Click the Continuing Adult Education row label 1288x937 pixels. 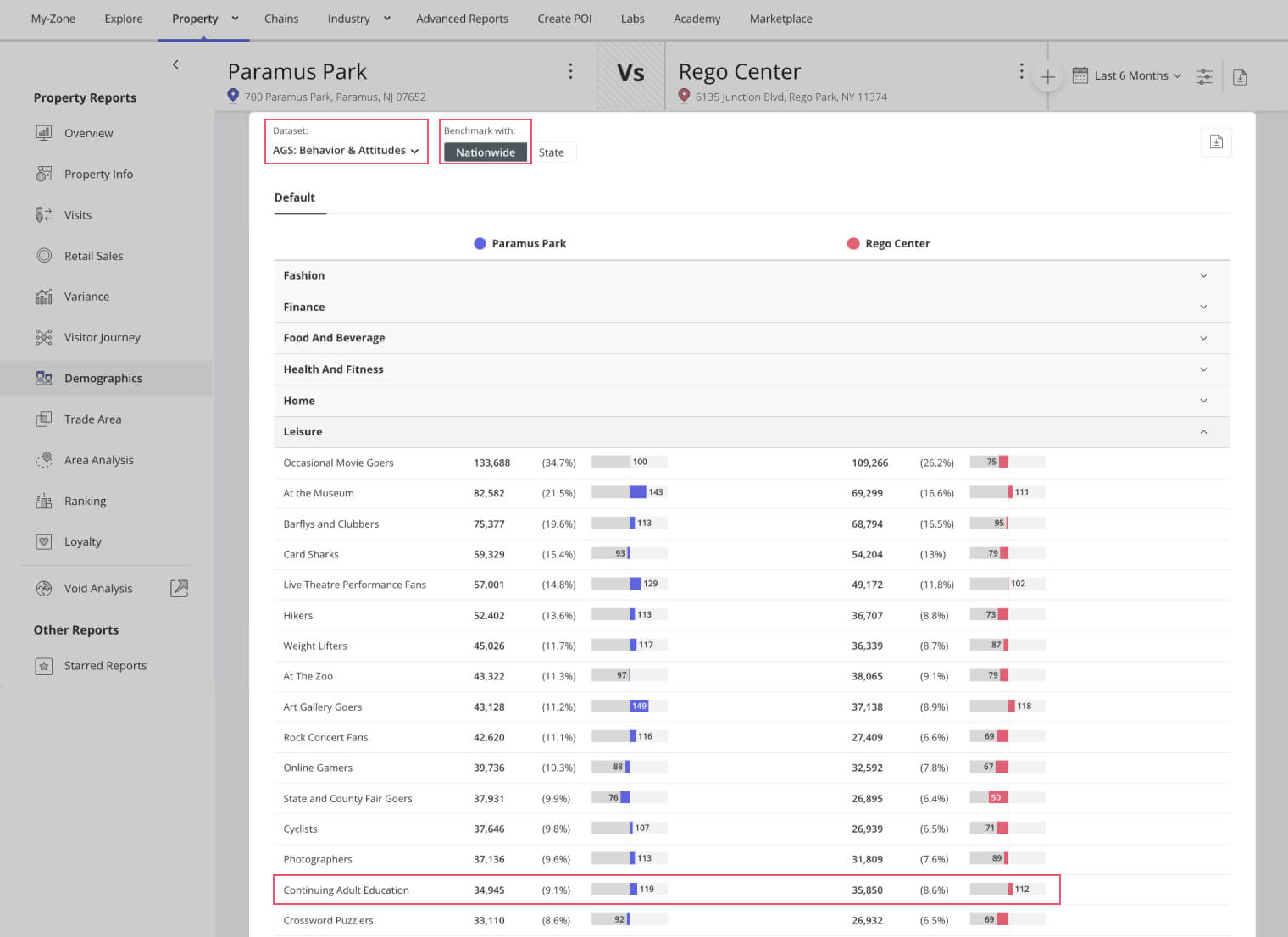(346, 890)
